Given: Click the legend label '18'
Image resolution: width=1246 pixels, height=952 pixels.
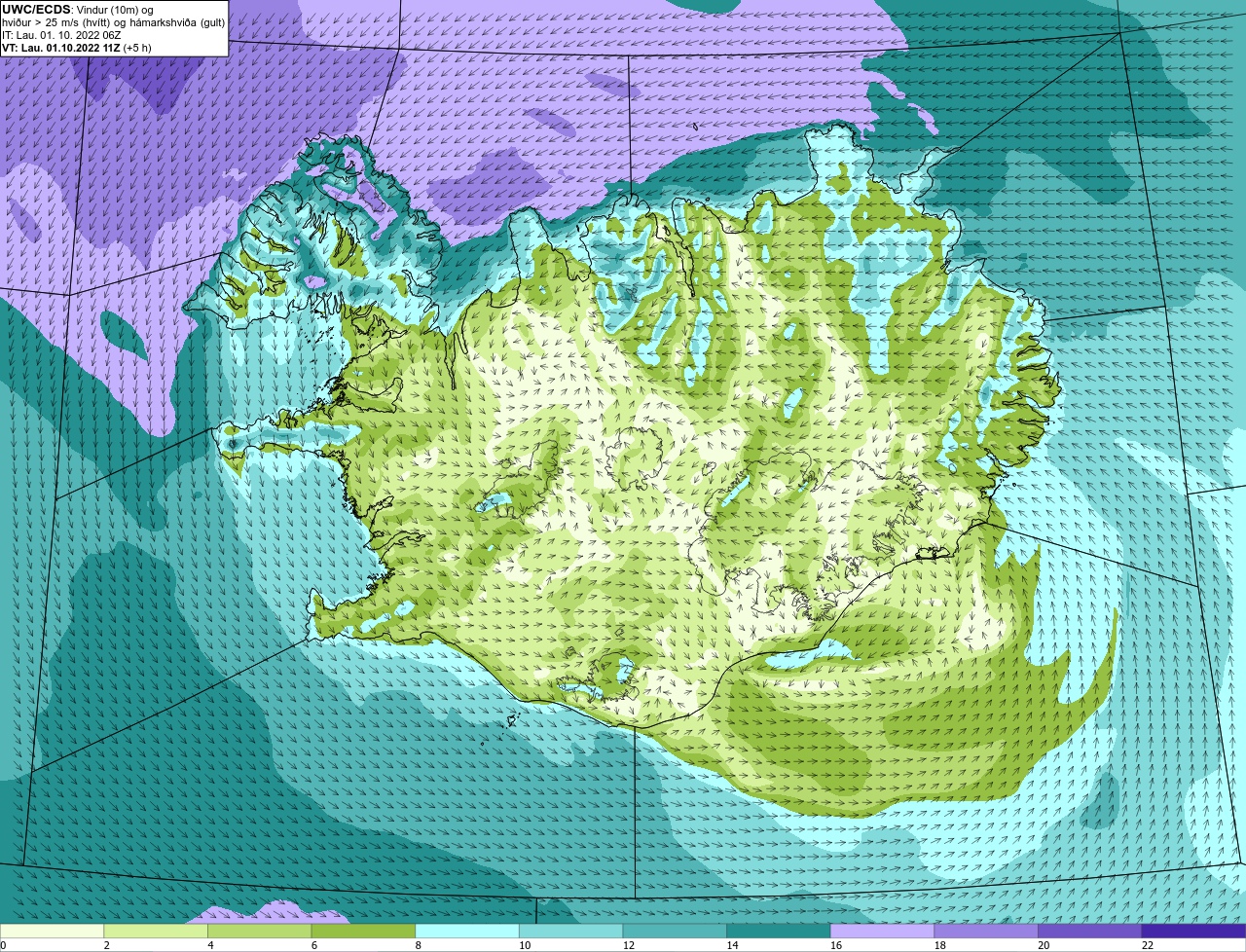Looking at the screenshot, I should click(939, 945).
